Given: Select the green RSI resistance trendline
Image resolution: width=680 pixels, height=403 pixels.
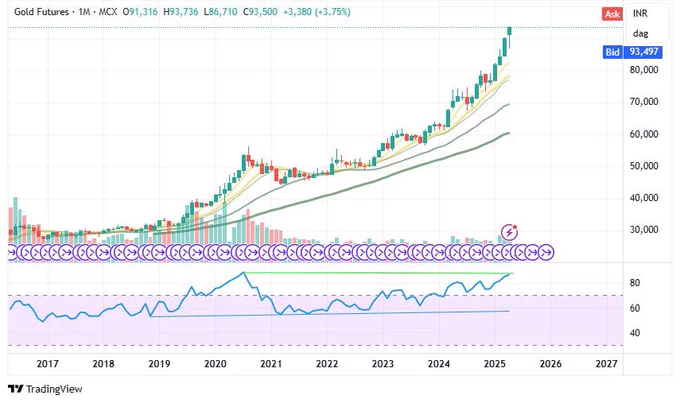Looking at the screenshot, I should (377, 273).
